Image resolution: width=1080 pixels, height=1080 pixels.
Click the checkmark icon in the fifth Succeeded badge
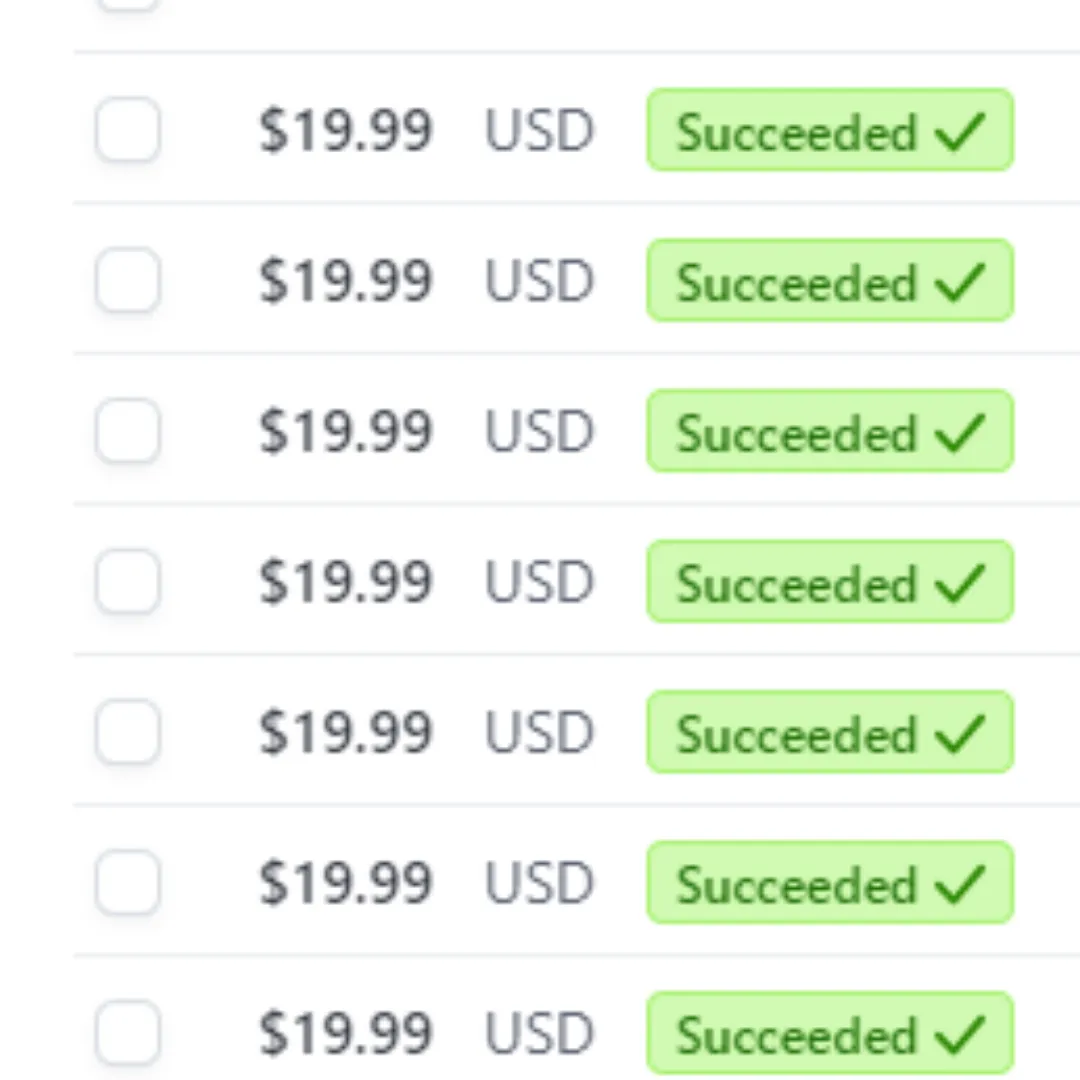click(960, 734)
